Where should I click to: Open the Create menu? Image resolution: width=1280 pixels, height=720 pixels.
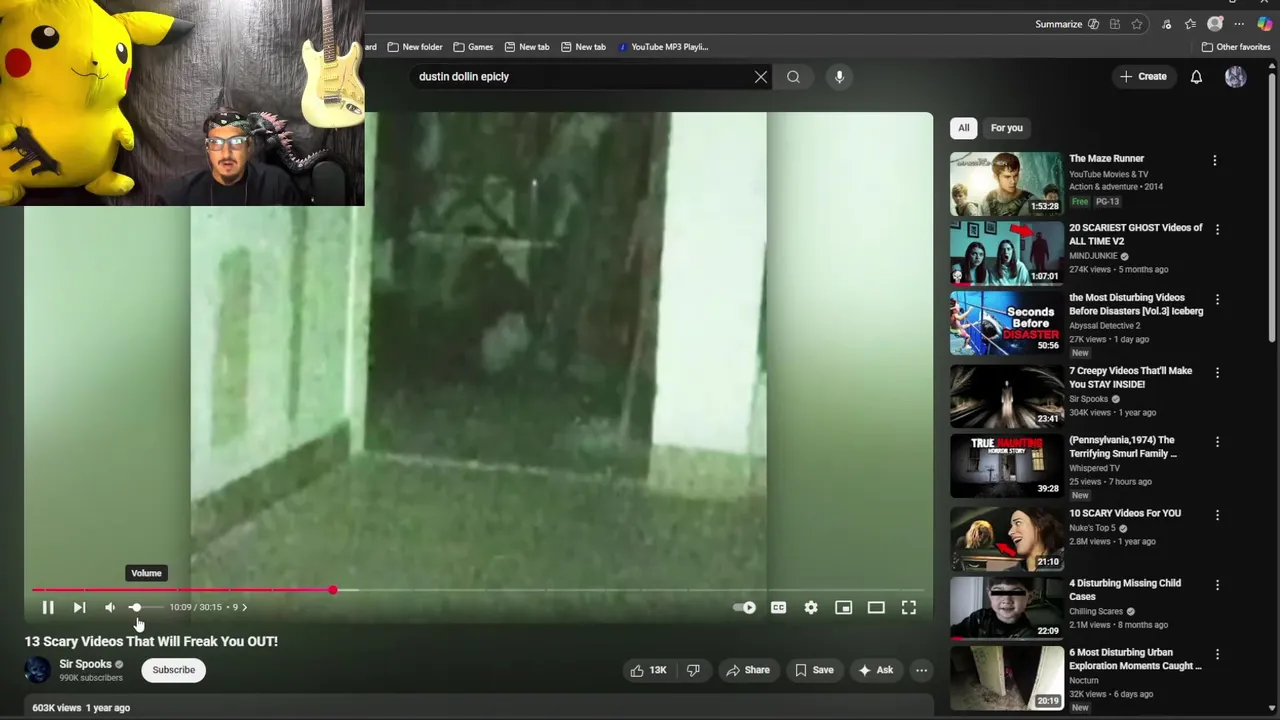coord(1143,77)
